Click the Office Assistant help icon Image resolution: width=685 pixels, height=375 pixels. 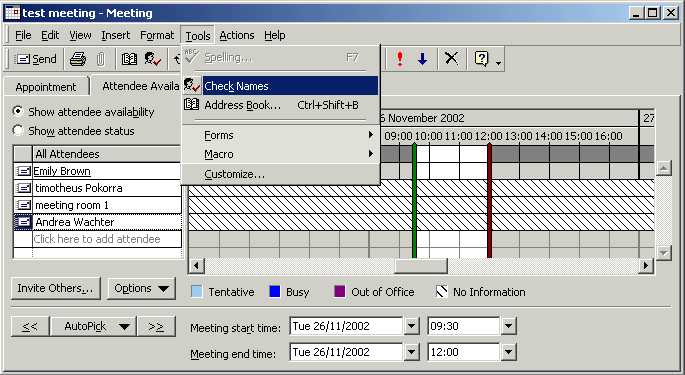coord(481,59)
